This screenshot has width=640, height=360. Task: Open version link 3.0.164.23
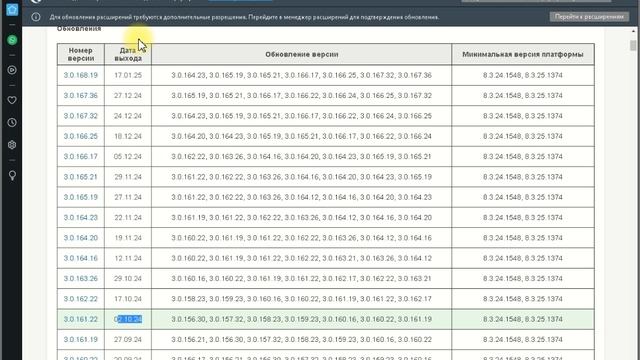(x=80, y=218)
